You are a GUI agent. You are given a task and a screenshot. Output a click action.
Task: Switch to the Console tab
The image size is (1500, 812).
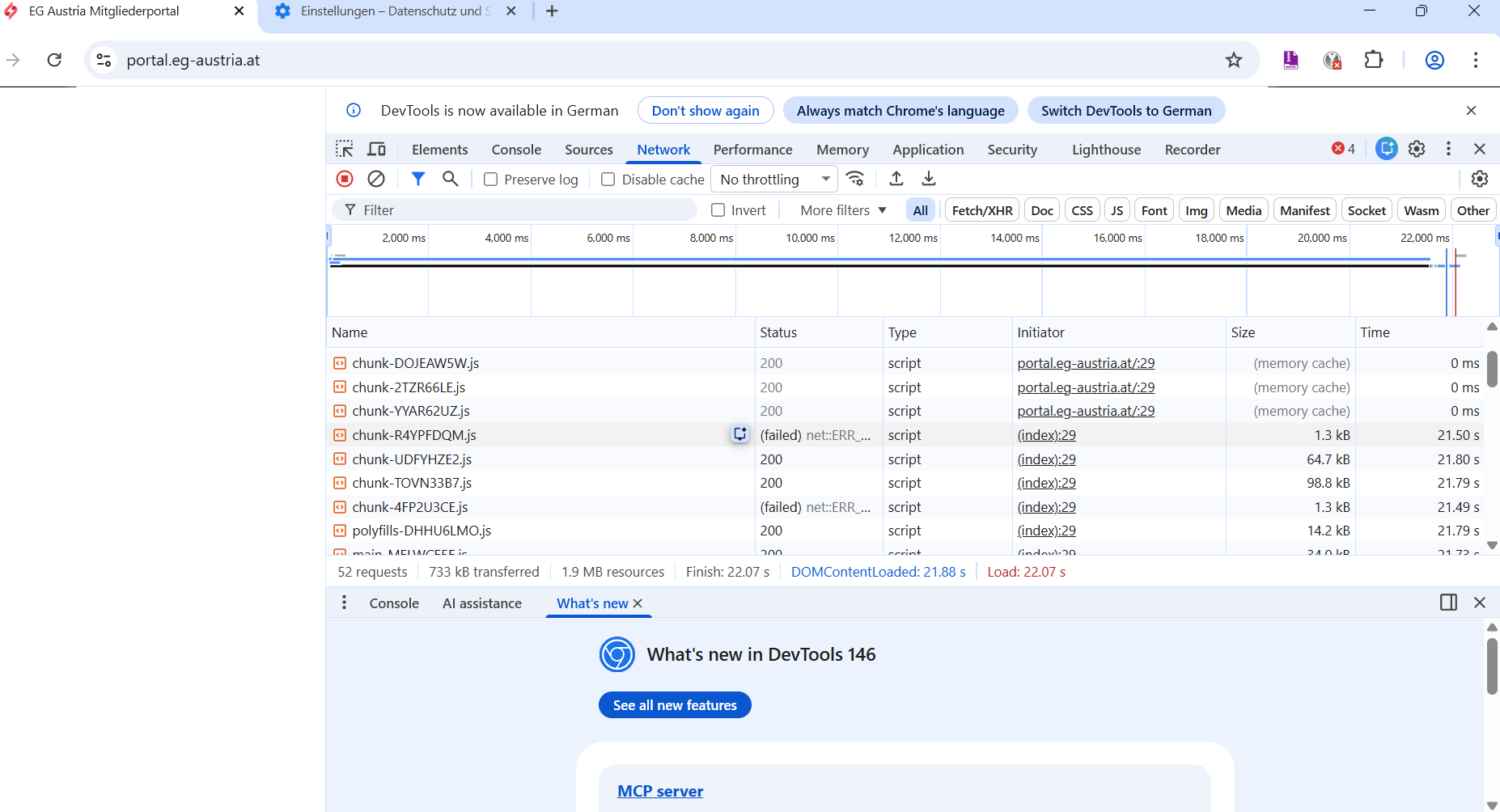pos(516,150)
